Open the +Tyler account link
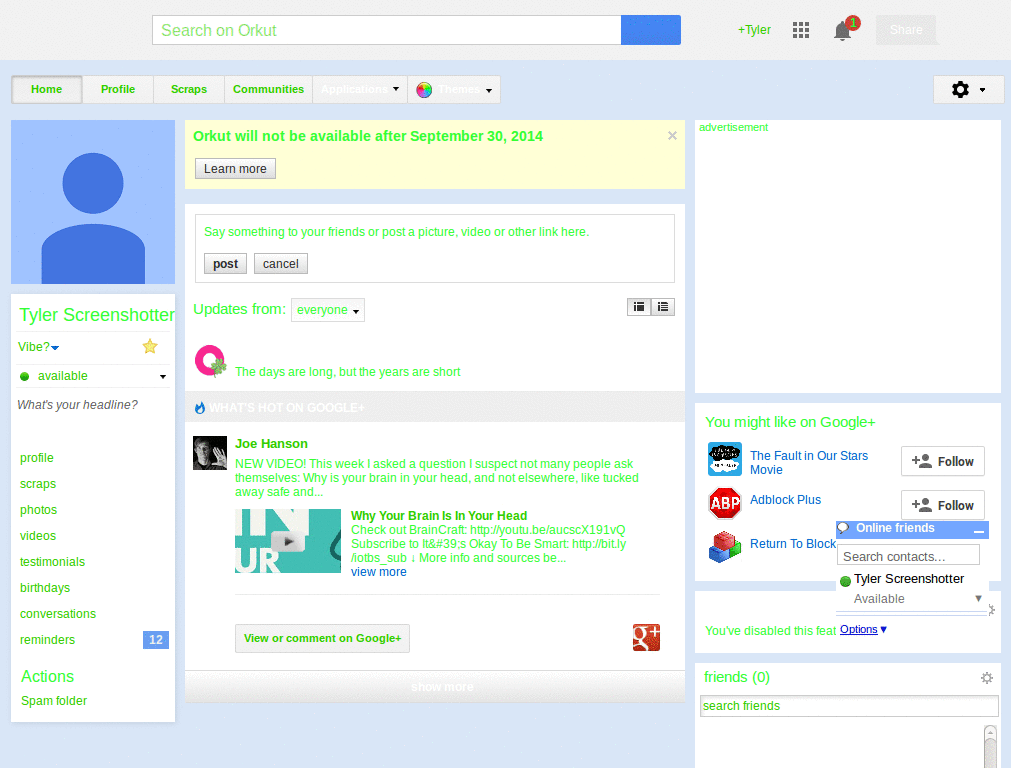 coord(754,30)
